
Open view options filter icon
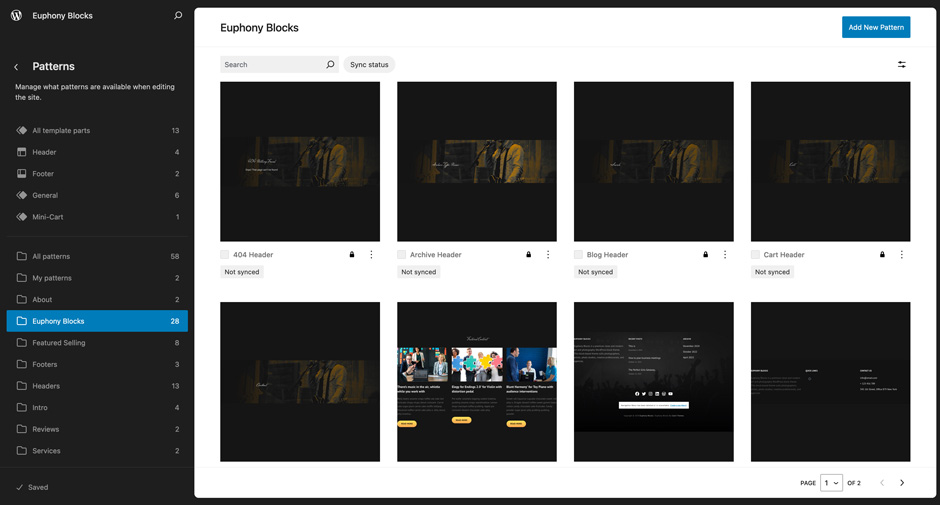click(901, 65)
